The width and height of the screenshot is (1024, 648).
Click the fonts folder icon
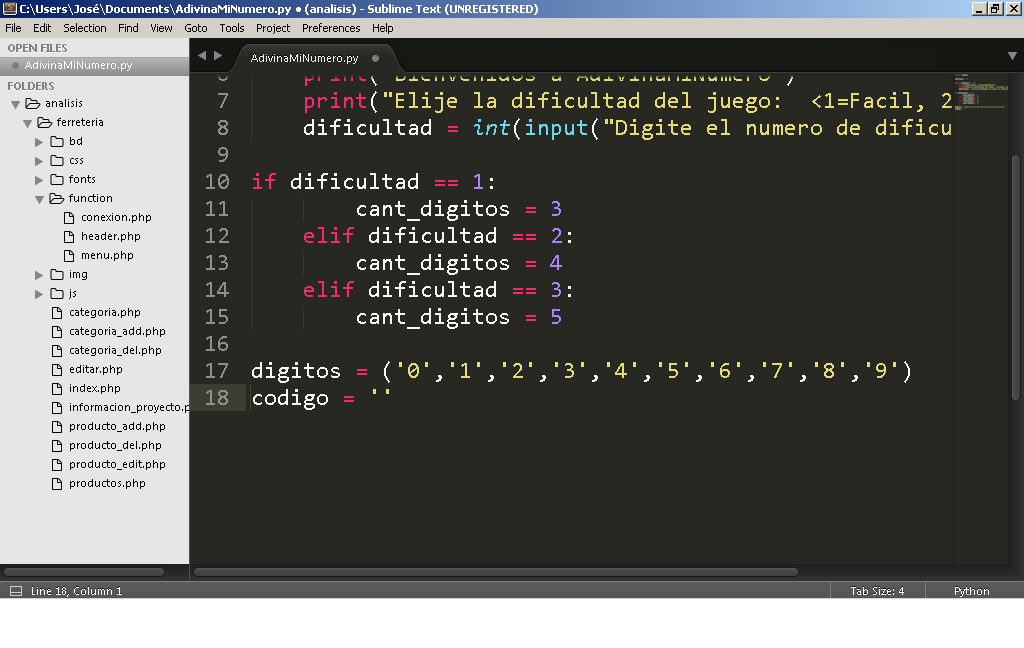57,179
